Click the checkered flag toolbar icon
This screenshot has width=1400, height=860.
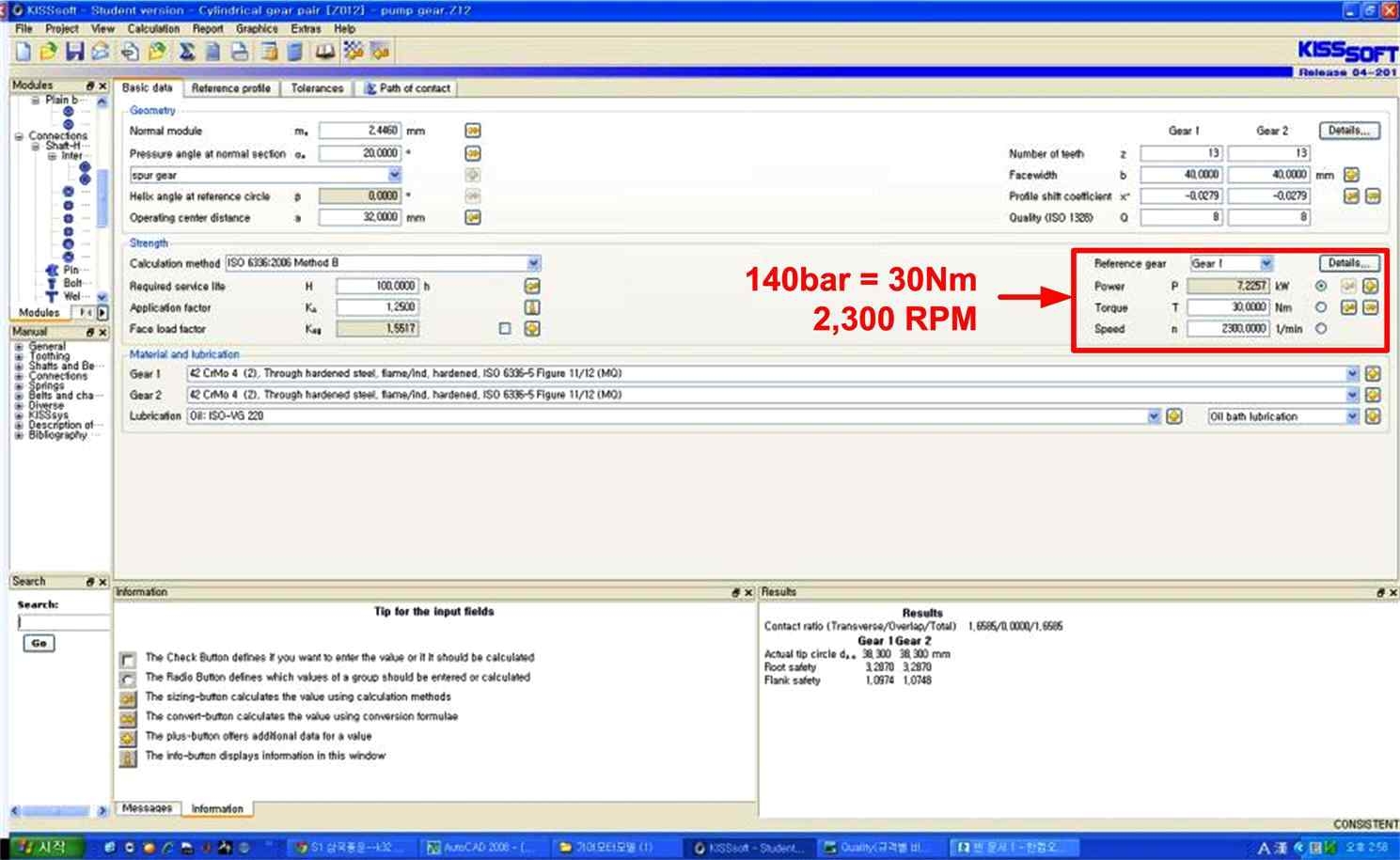click(353, 52)
